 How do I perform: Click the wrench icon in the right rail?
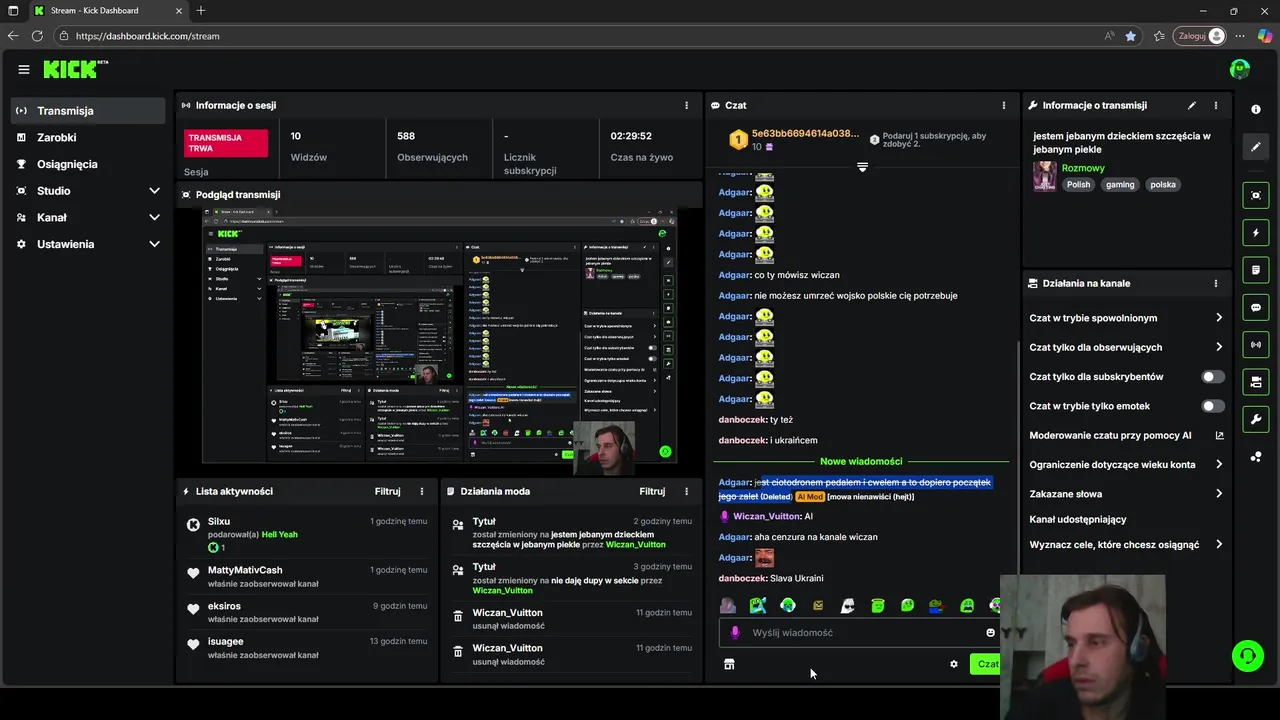pos(1256,419)
